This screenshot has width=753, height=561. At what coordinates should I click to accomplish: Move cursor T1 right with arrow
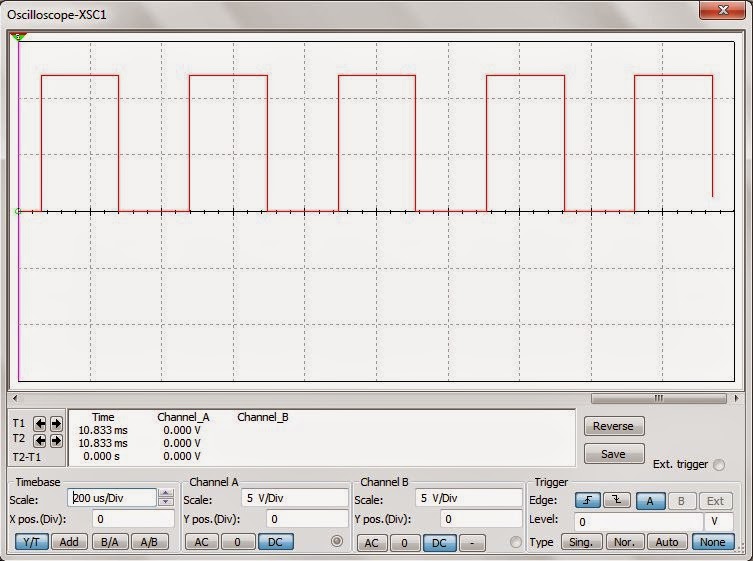coord(56,423)
